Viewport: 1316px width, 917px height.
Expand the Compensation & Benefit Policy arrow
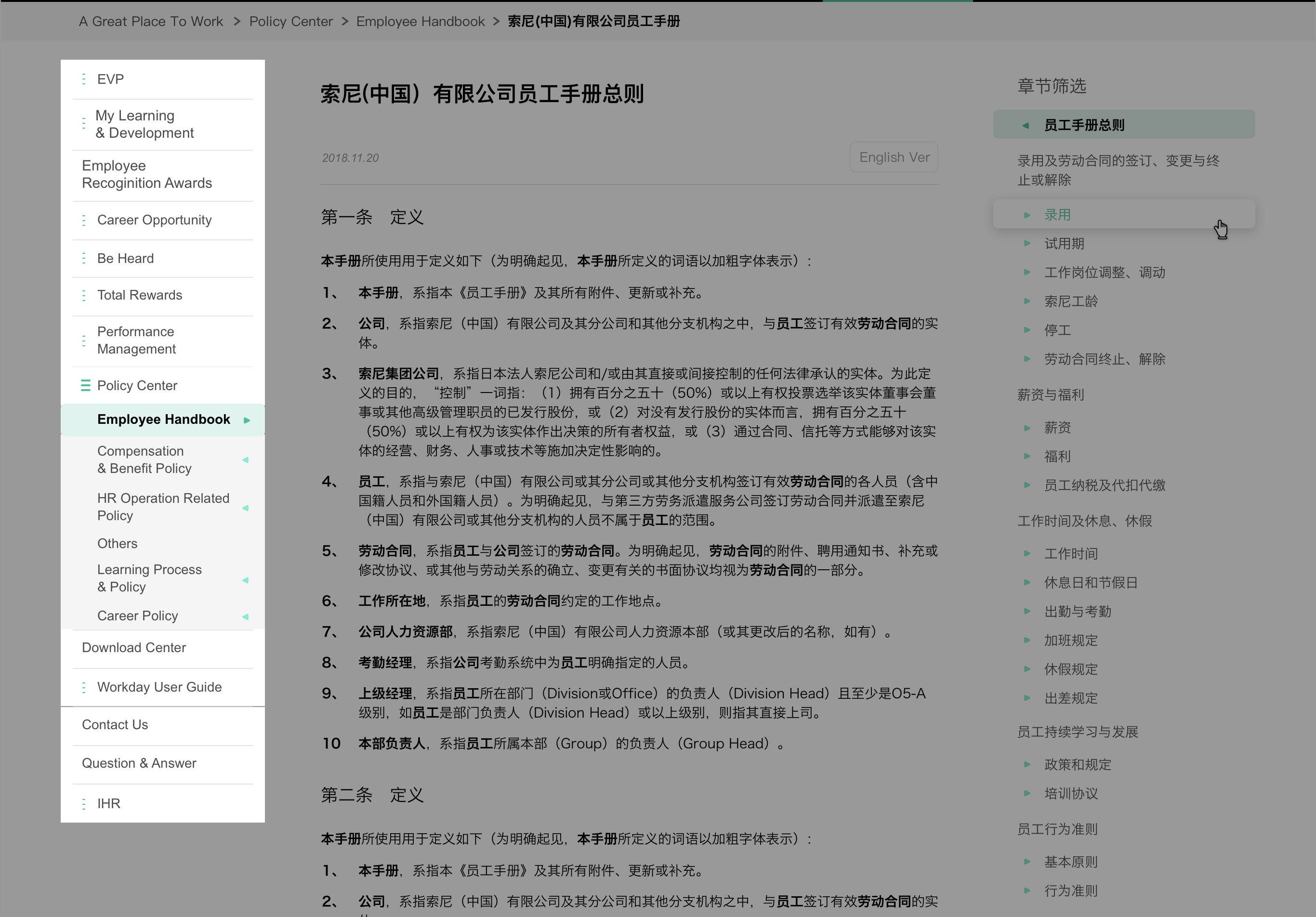coord(245,459)
